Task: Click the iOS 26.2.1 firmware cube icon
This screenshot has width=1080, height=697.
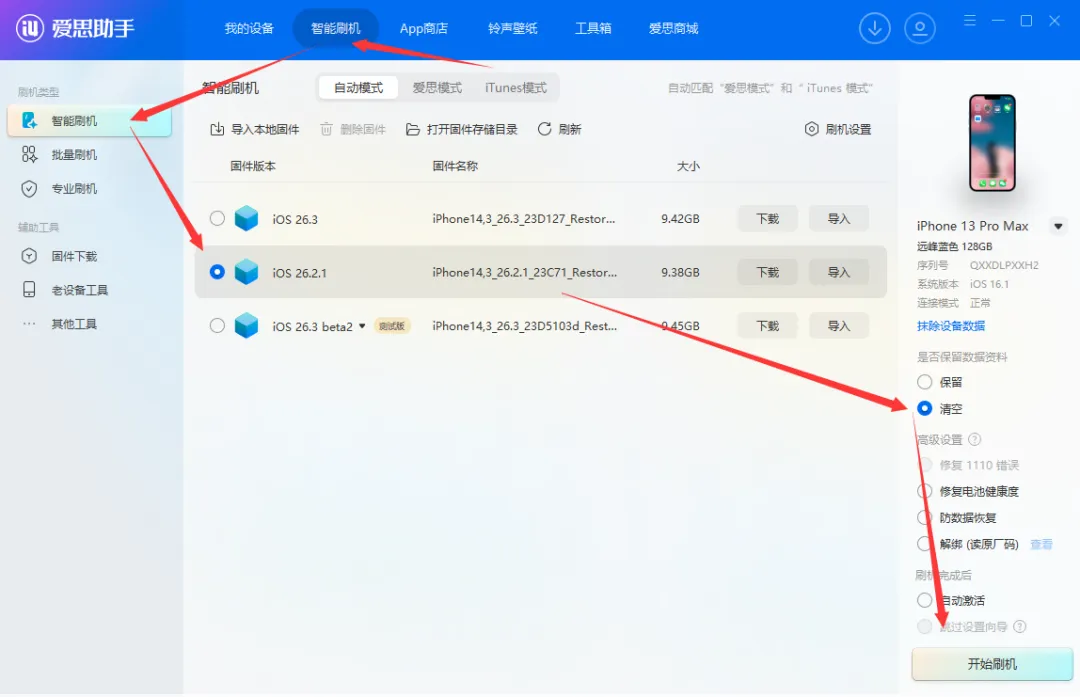Action: coord(246,272)
